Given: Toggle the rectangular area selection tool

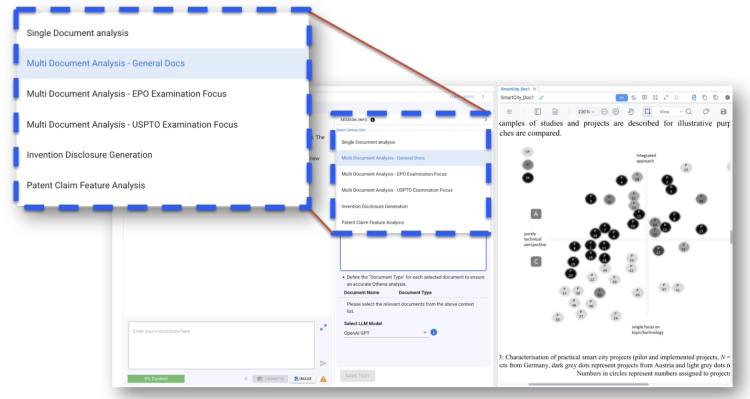Looking at the screenshot, I should click(647, 111).
